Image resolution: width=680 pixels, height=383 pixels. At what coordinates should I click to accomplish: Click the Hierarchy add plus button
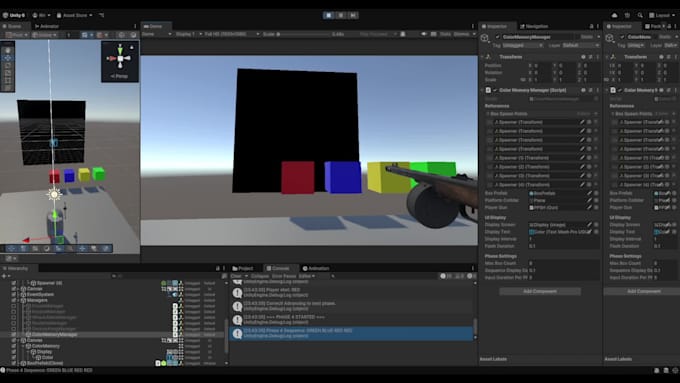4,276
